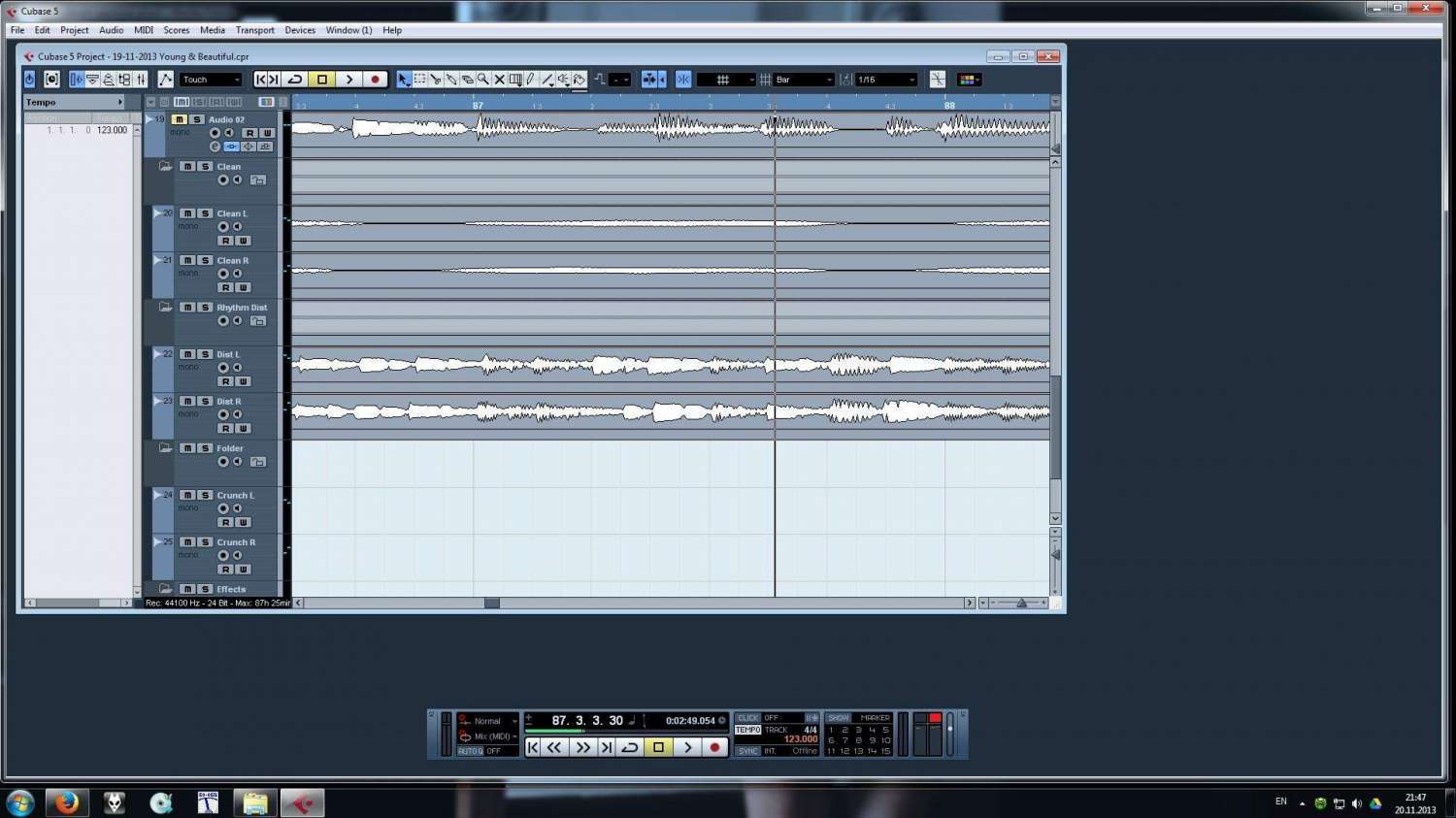The width and height of the screenshot is (1456, 818).
Task: Click transport panel Rewind button
Action: click(554, 747)
